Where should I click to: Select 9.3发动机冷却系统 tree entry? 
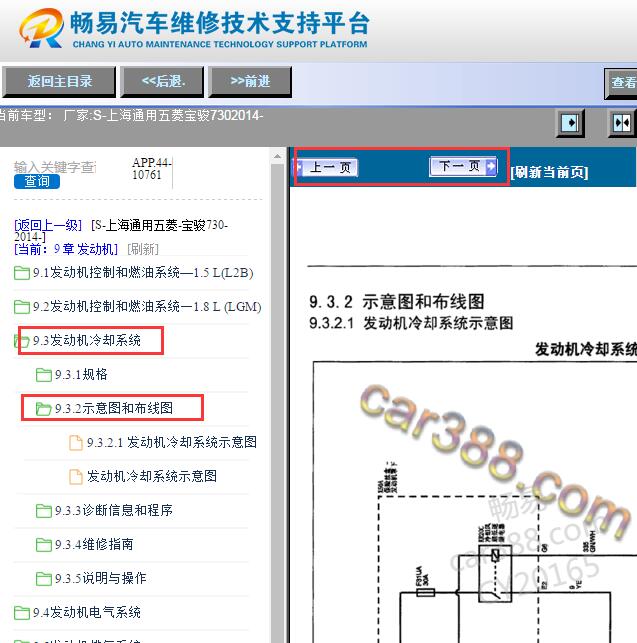(87, 340)
